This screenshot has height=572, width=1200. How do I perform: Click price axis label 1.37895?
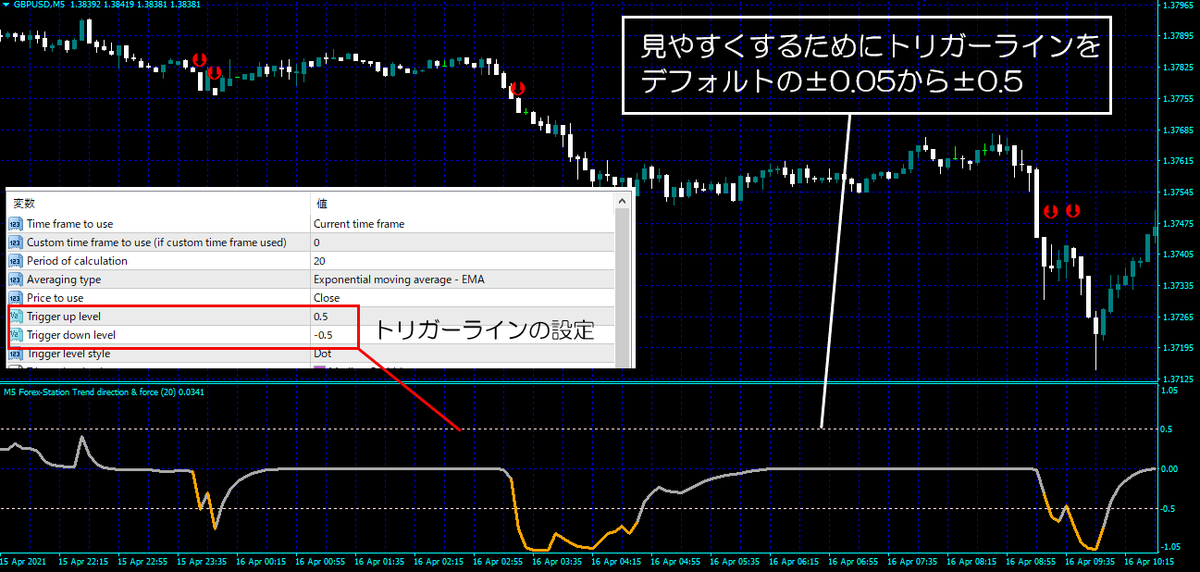click(1180, 36)
